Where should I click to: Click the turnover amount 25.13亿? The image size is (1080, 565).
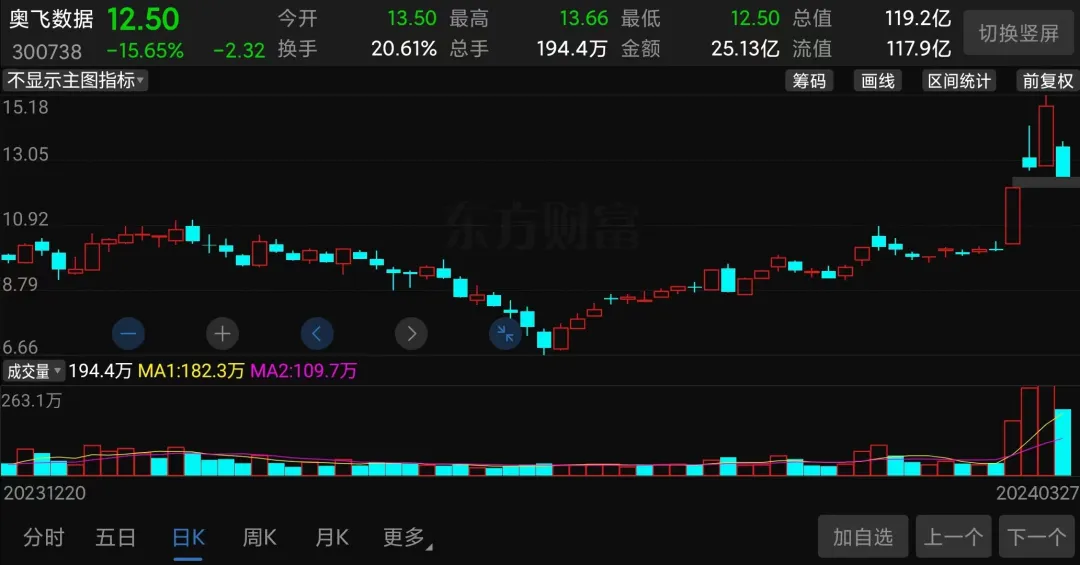click(745, 49)
